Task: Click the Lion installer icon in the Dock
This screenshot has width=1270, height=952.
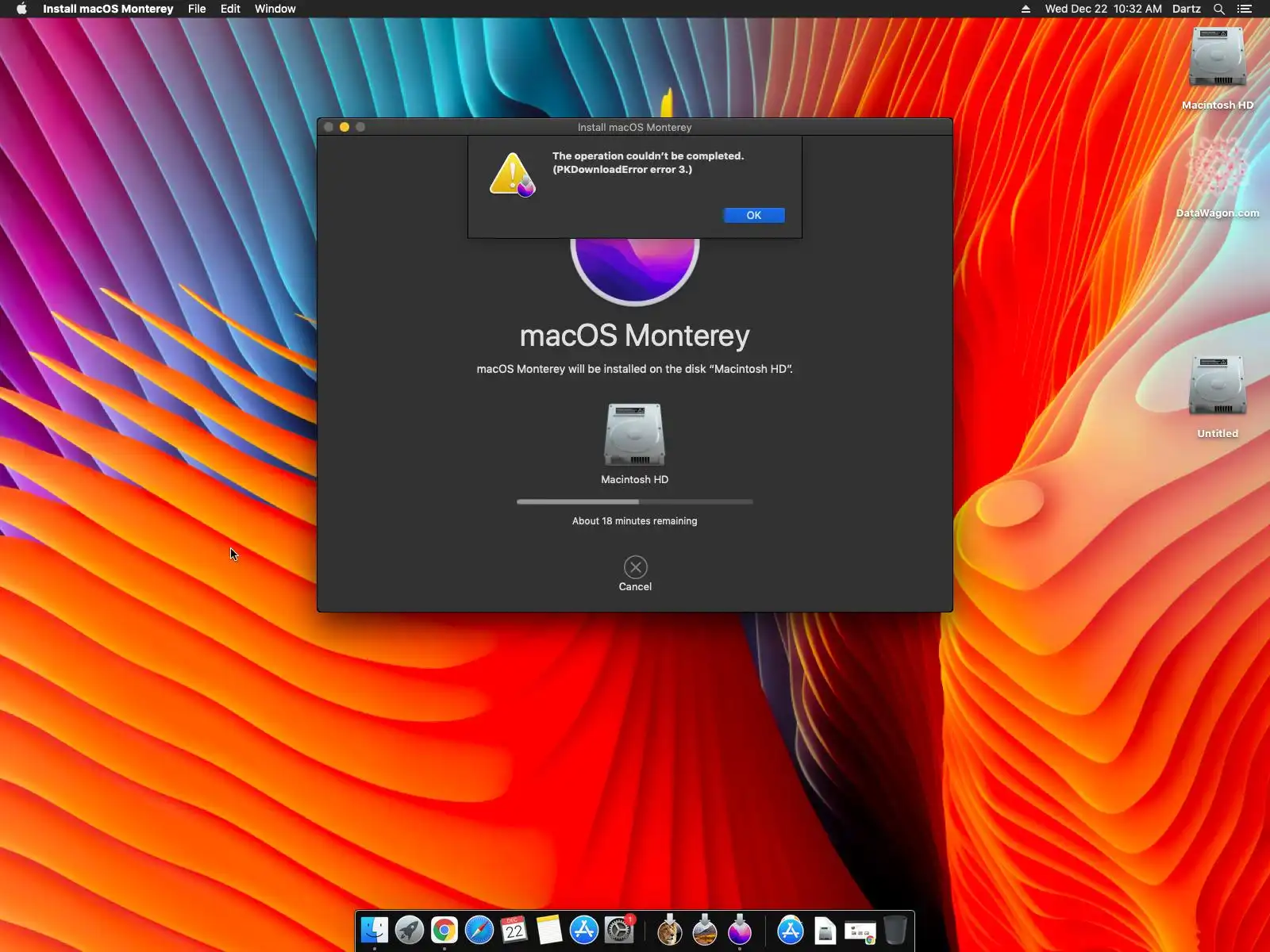Action: click(x=670, y=930)
